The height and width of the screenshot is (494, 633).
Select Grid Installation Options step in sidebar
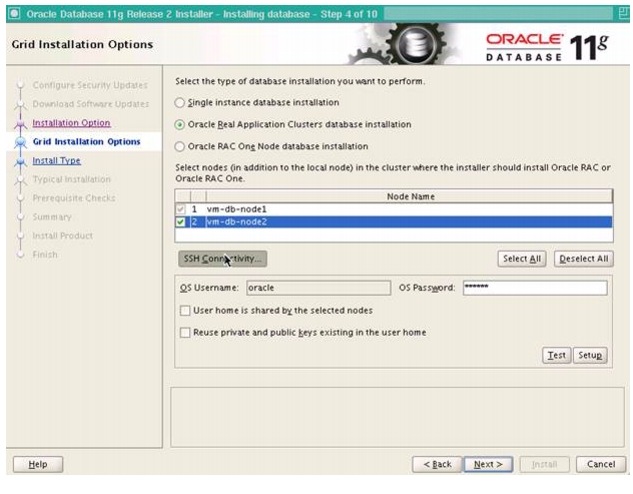coord(86,142)
